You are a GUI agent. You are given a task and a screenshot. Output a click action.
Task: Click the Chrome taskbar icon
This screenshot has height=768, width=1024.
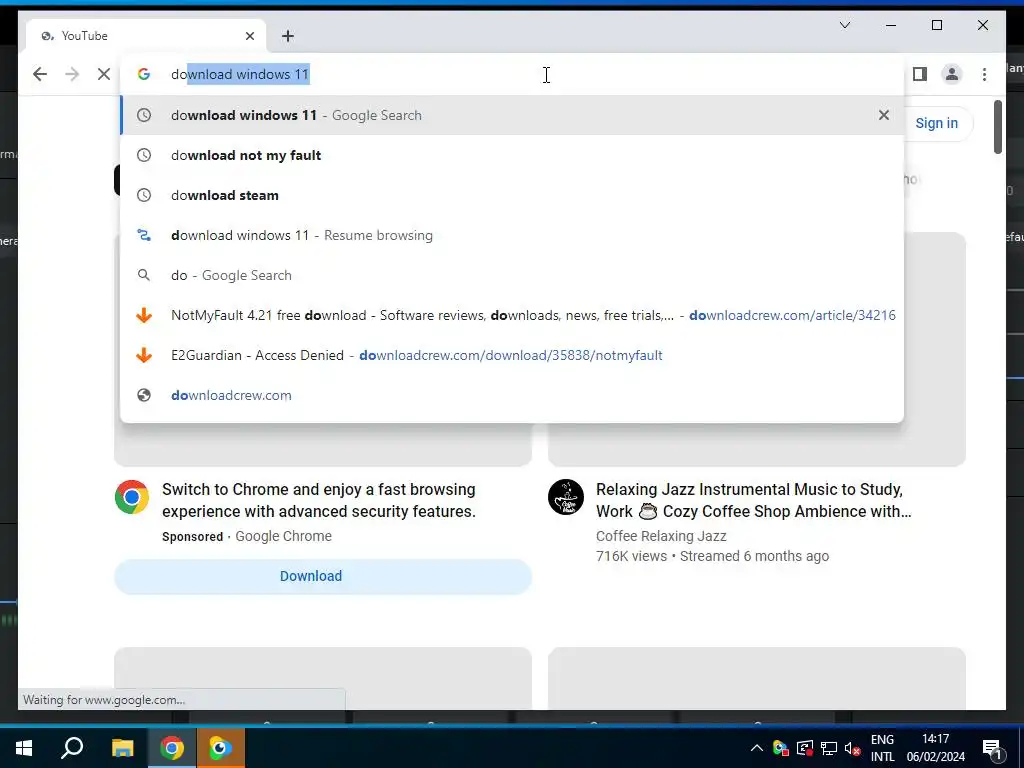click(x=172, y=748)
